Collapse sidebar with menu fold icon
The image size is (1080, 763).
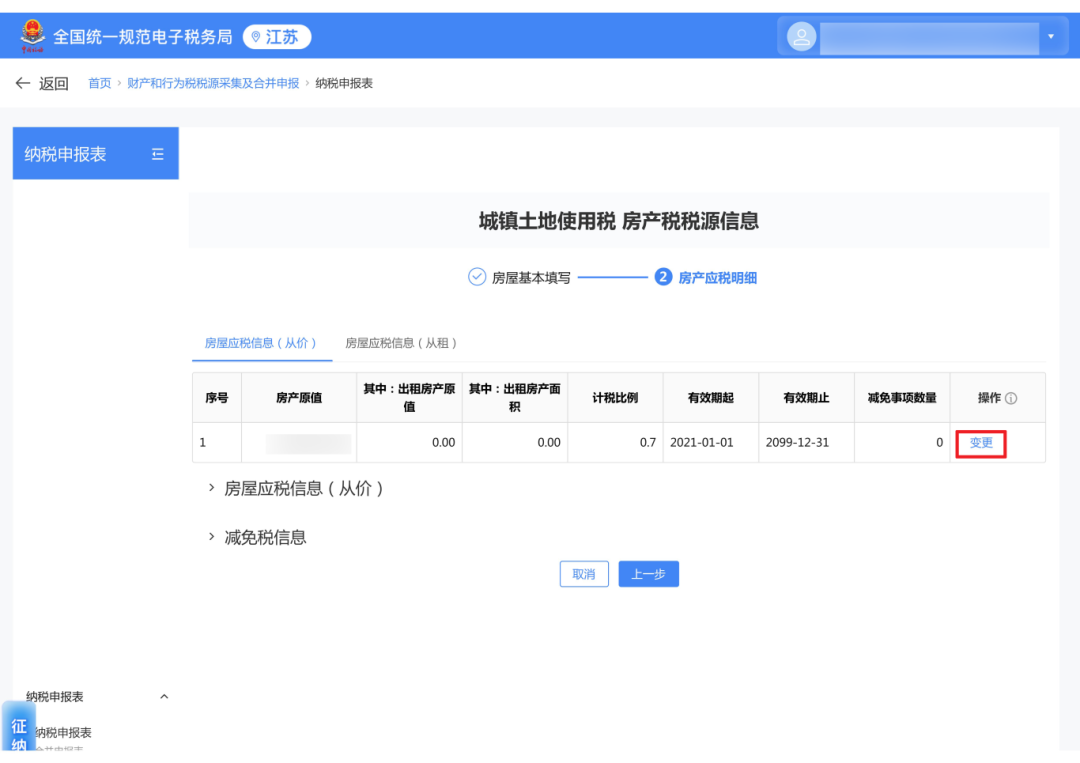[x=158, y=154]
